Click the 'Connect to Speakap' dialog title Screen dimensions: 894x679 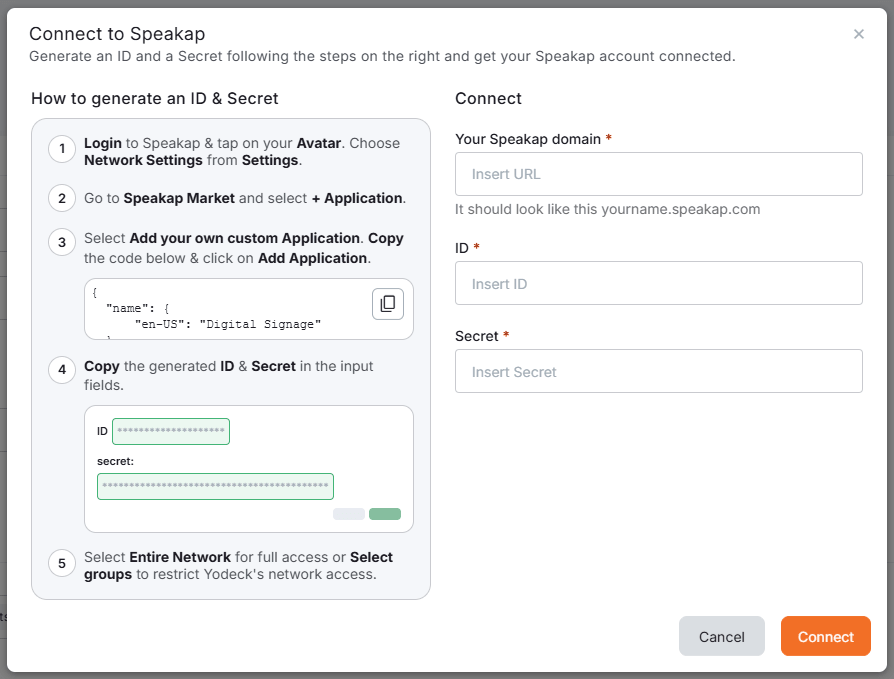point(117,34)
